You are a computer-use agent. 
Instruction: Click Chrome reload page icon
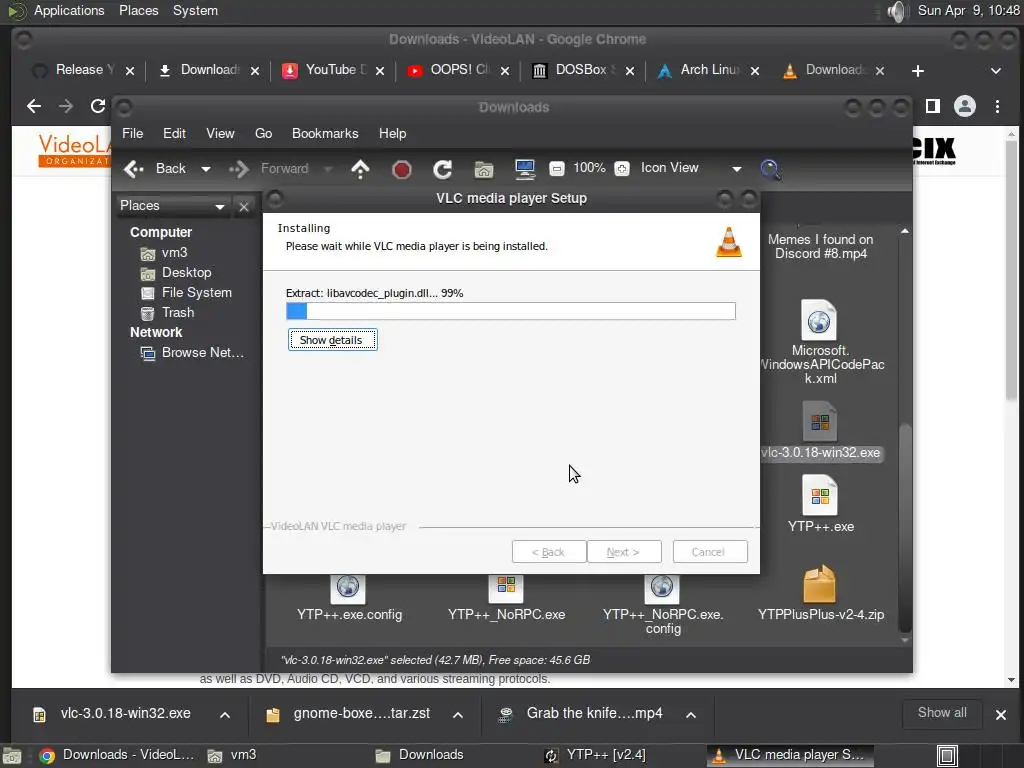point(98,106)
